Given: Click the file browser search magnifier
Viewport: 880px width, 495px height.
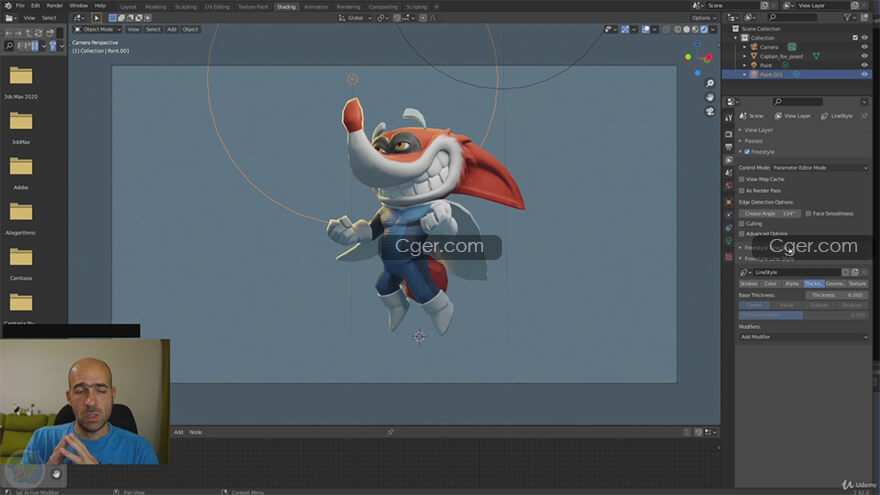Looking at the screenshot, I should (x=9, y=46).
